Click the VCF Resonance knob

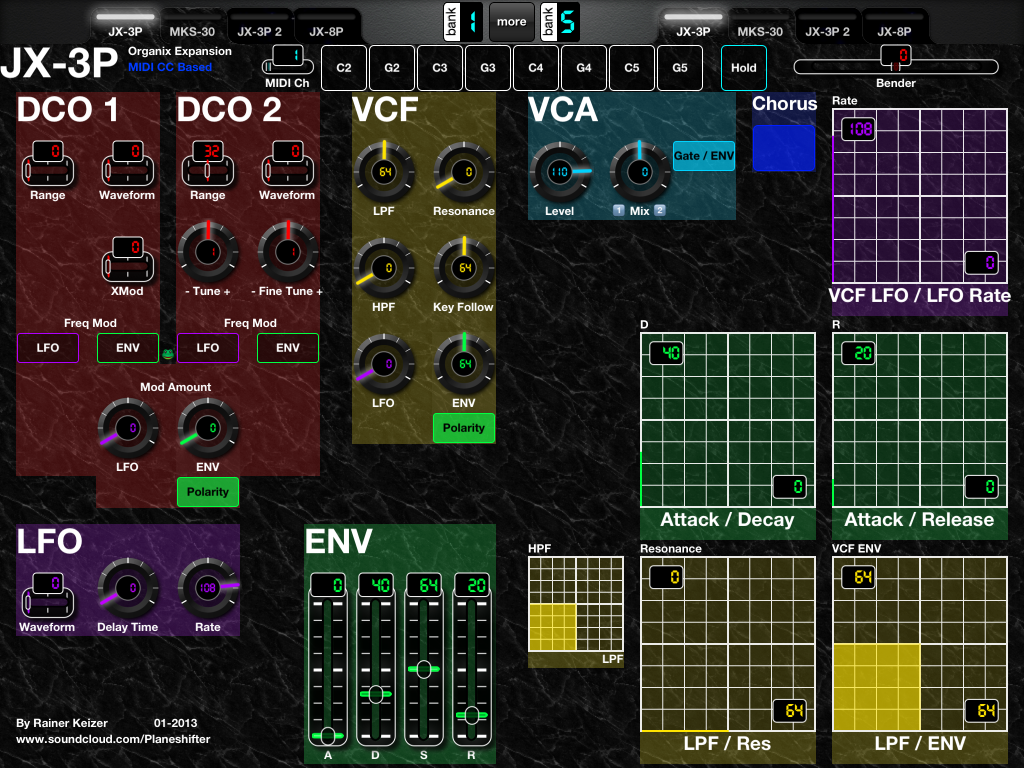[463, 172]
